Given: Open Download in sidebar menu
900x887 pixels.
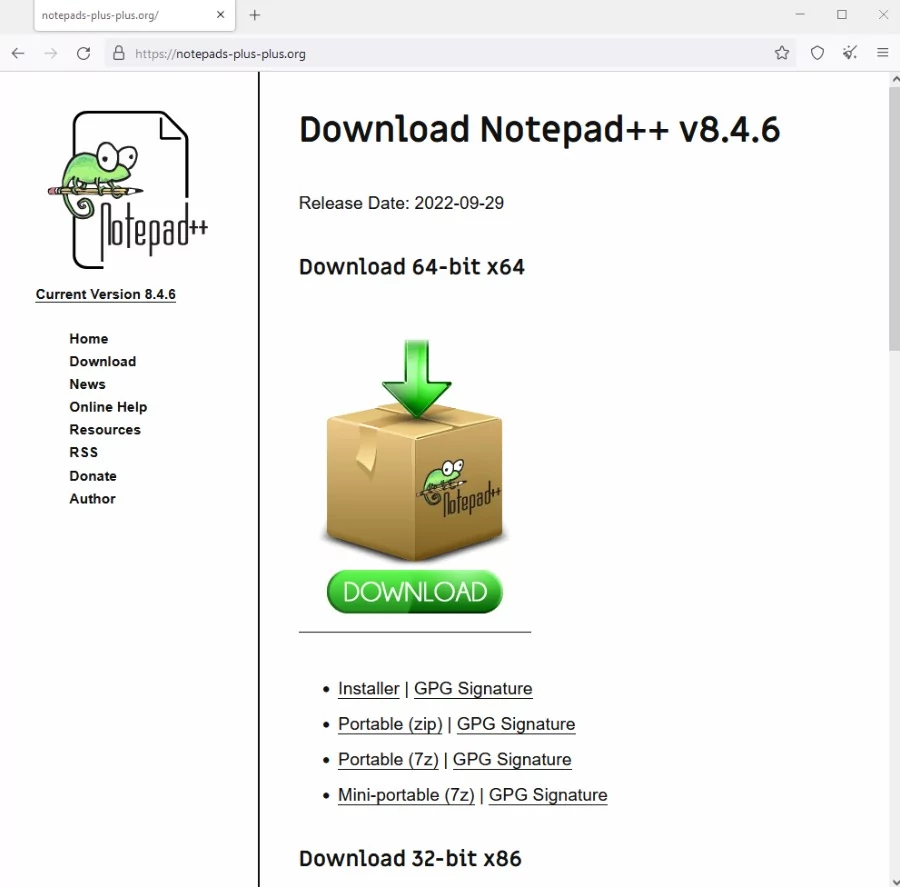Looking at the screenshot, I should tap(103, 361).
